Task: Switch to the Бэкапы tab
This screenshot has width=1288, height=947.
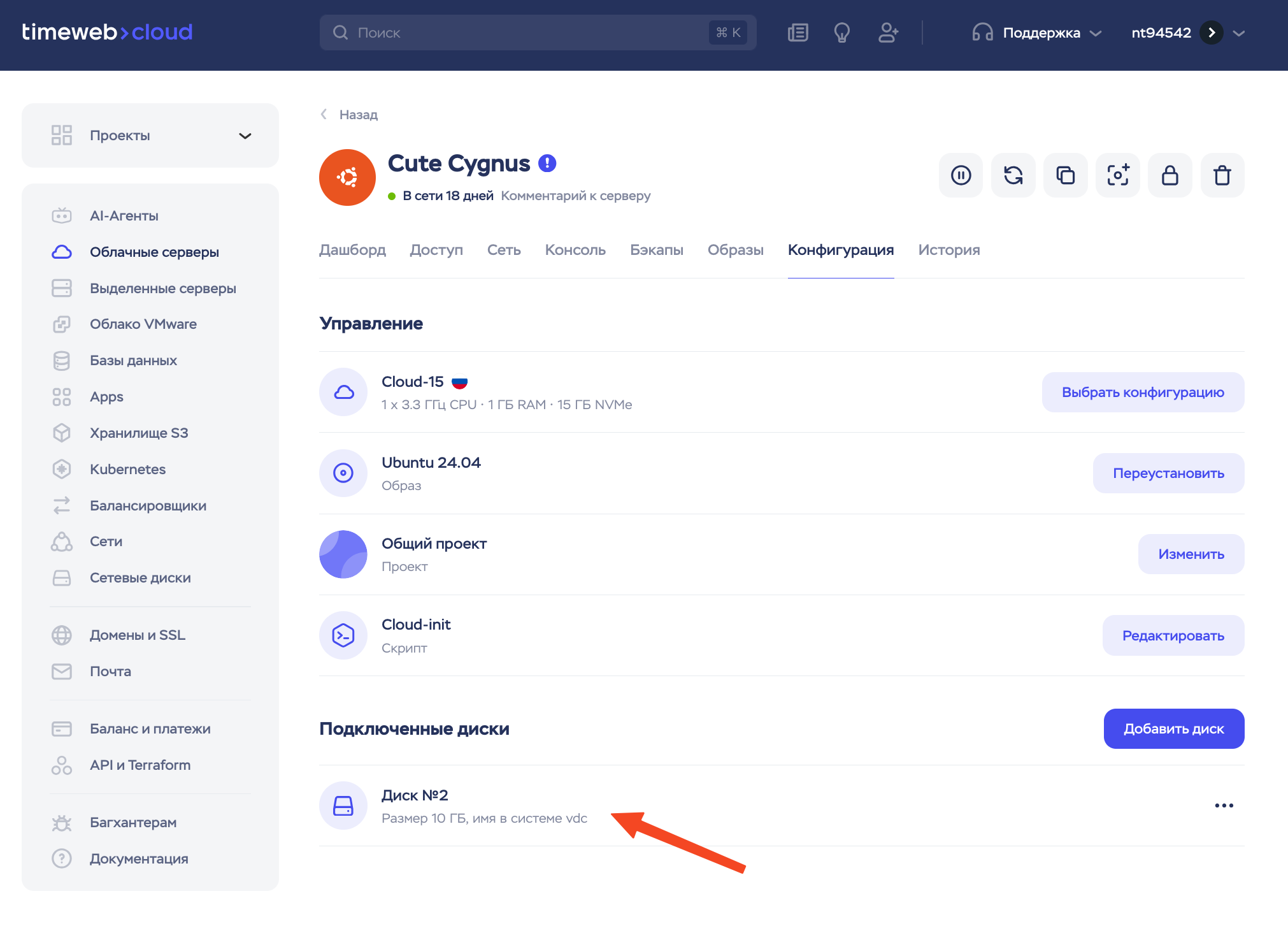Action: tap(656, 250)
